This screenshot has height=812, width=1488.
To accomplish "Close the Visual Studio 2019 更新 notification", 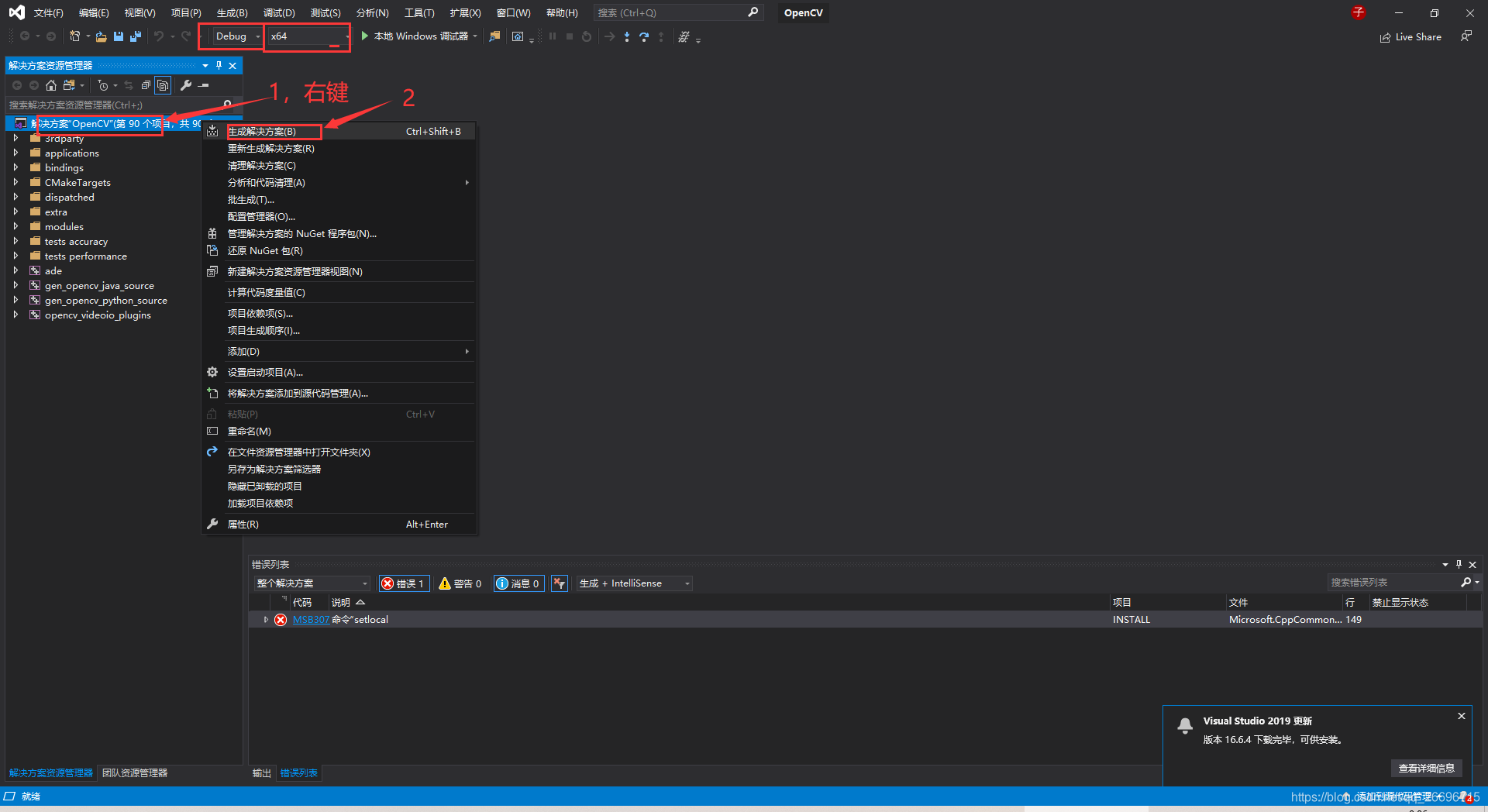I will tap(1462, 716).
